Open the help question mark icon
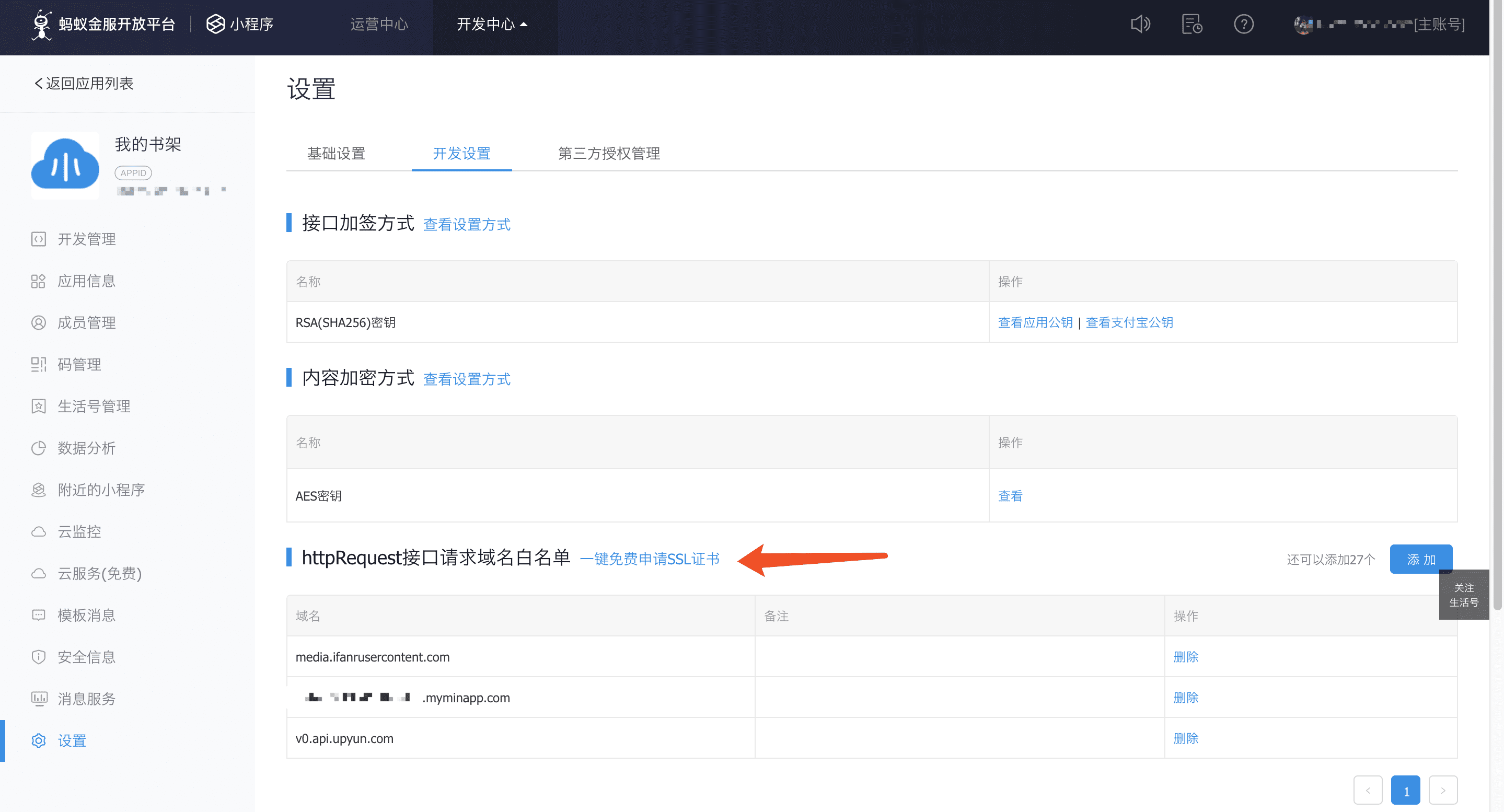The height and width of the screenshot is (812, 1504). coord(1244,24)
